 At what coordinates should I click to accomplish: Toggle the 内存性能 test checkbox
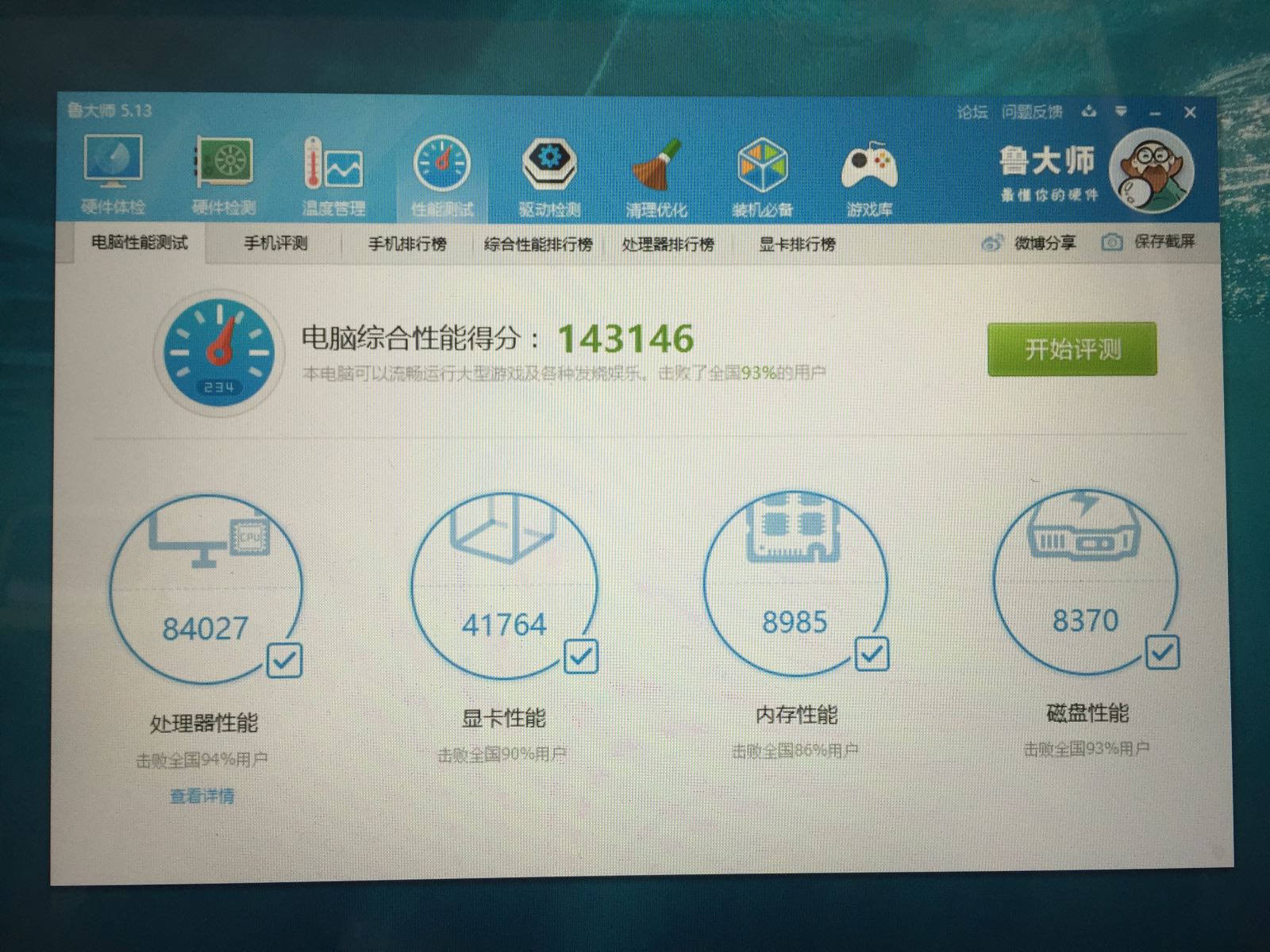pyautogui.click(x=872, y=654)
